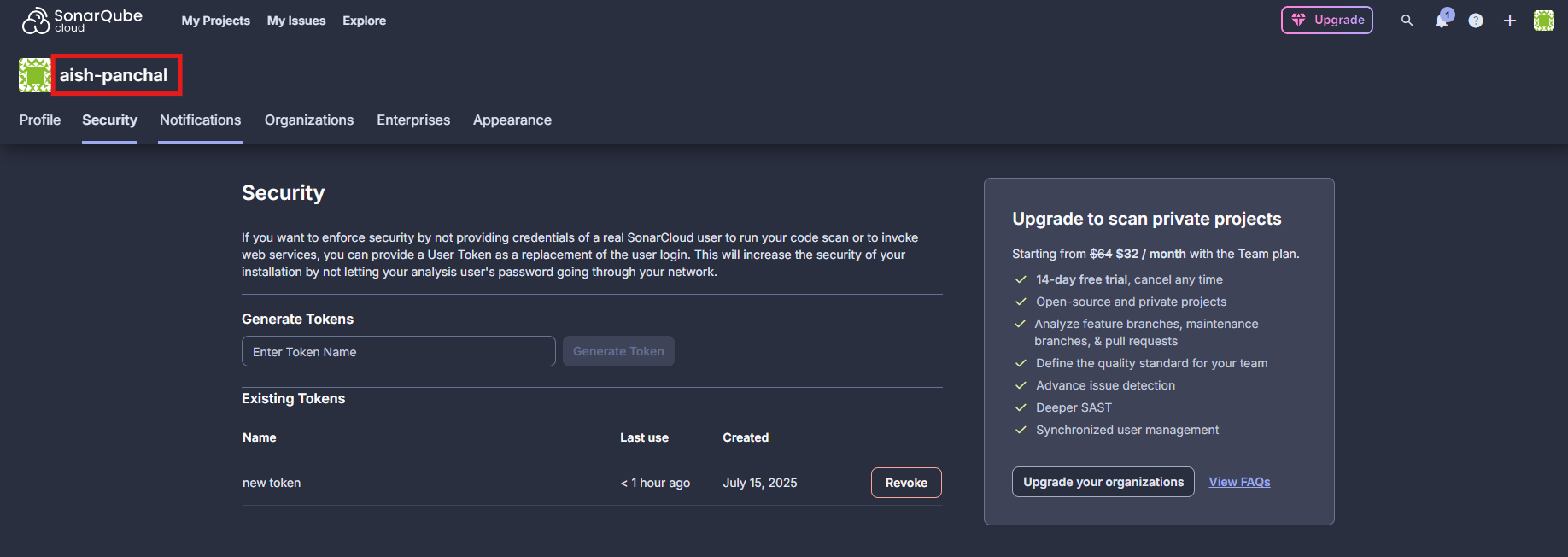1568x557 pixels.
Task: Switch to the Notifications tab
Action: coord(200,120)
